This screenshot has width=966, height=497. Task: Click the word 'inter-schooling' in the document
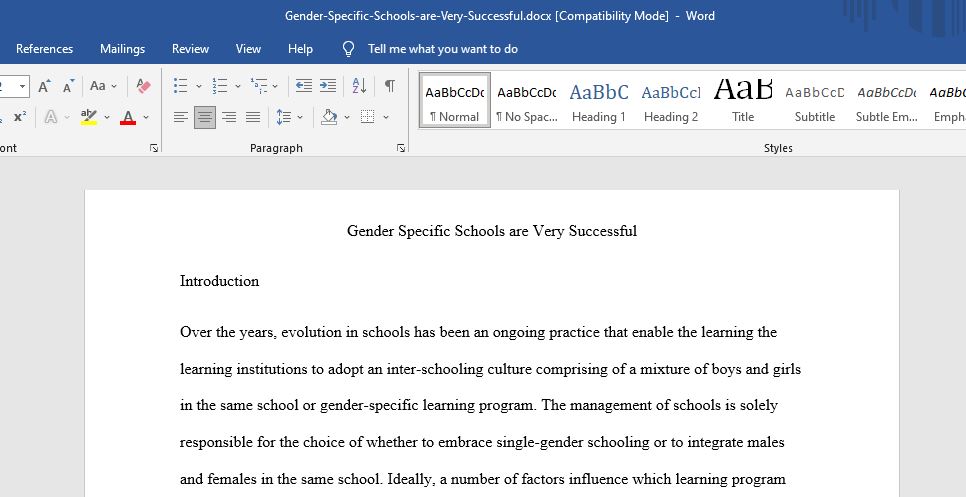(435, 370)
